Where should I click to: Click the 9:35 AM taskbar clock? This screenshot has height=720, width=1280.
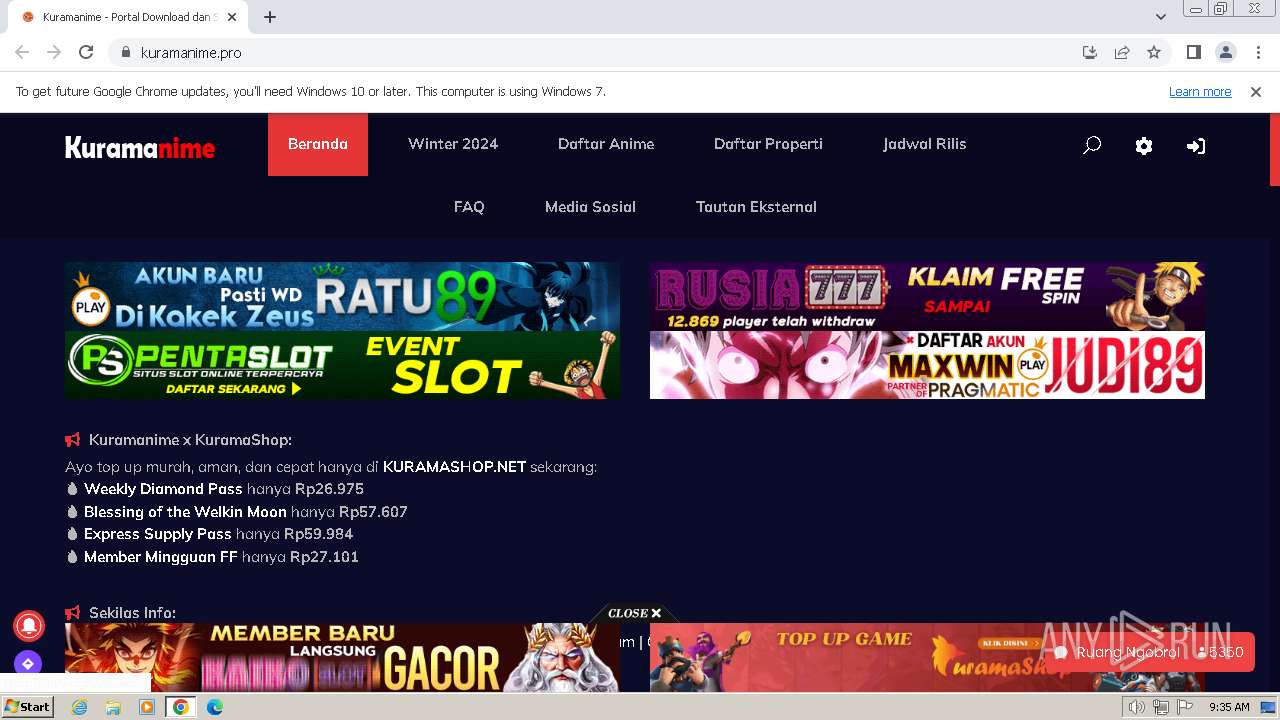coord(1229,707)
